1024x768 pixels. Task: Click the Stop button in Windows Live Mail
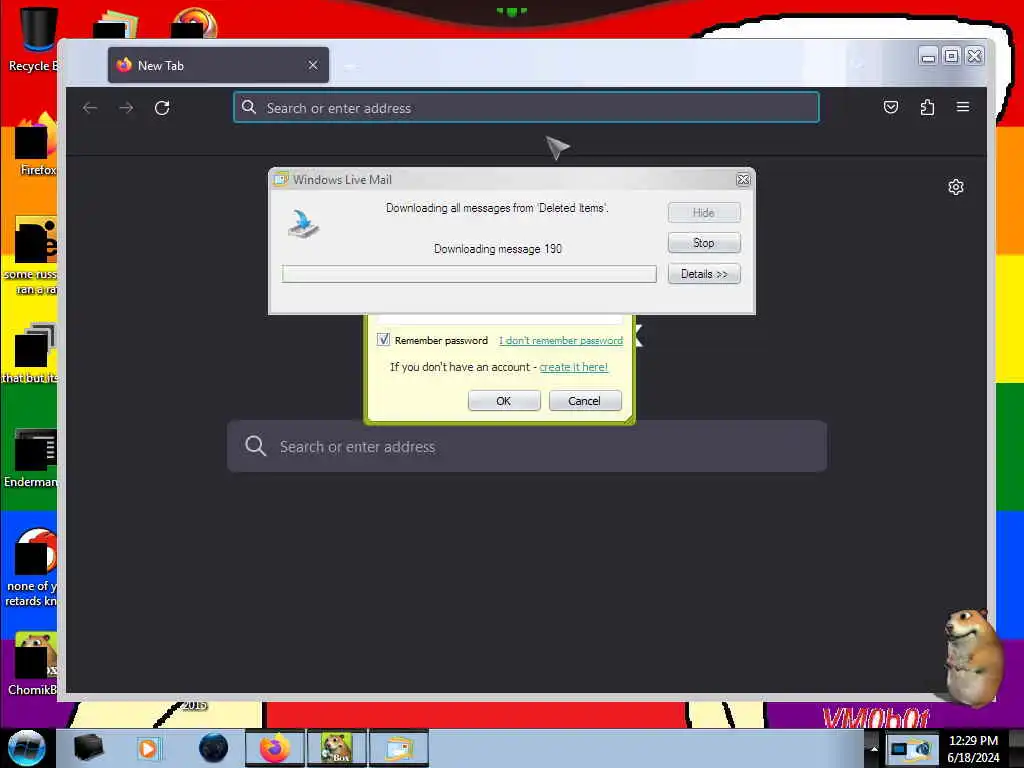point(704,243)
